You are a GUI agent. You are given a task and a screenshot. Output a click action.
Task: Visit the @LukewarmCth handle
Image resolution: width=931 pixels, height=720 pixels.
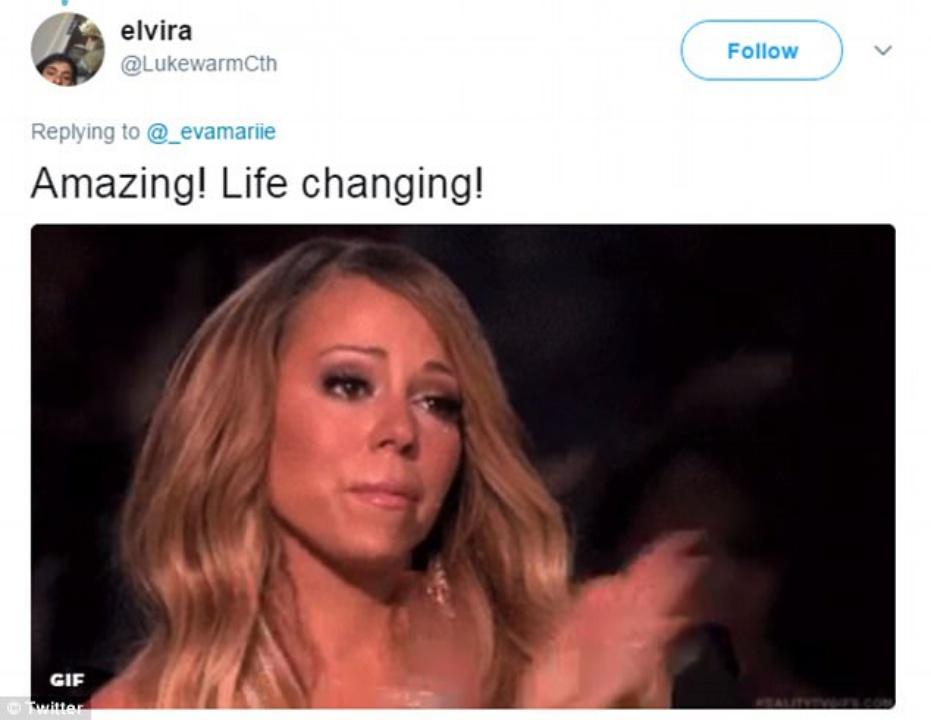199,64
